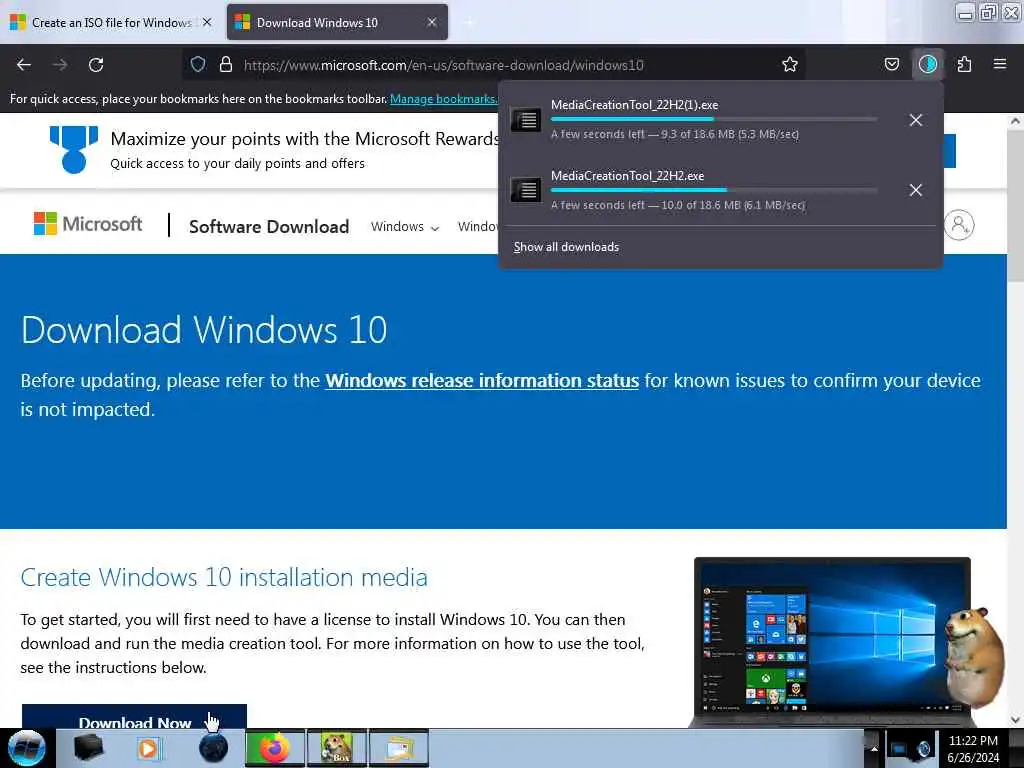Click the black box taskbar icon
Image resolution: width=1024 pixels, height=768 pixels.
(x=88, y=748)
